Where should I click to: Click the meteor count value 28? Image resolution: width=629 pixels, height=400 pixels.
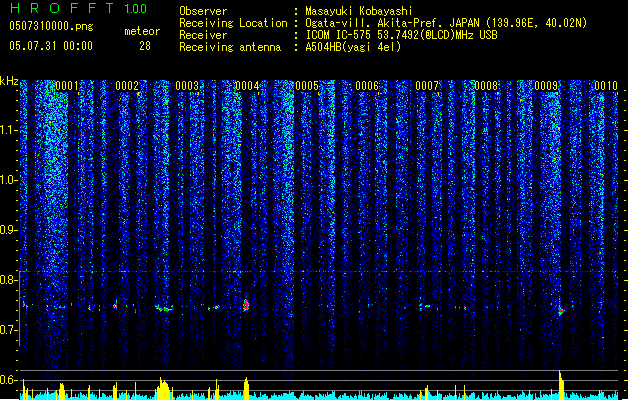[145, 46]
